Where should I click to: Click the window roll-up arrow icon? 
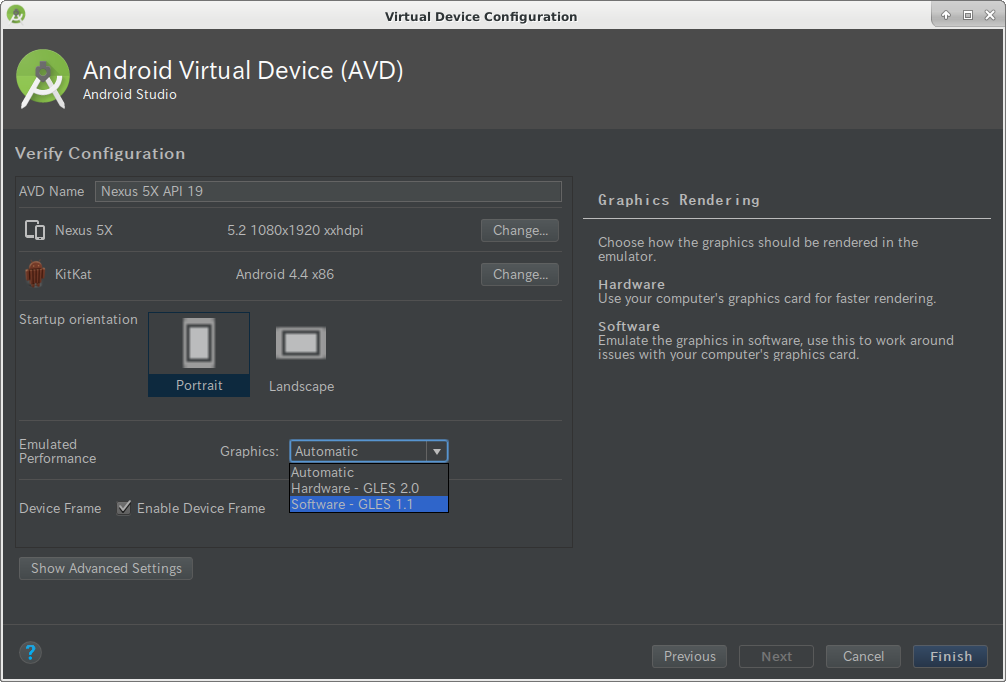(946, 15)
